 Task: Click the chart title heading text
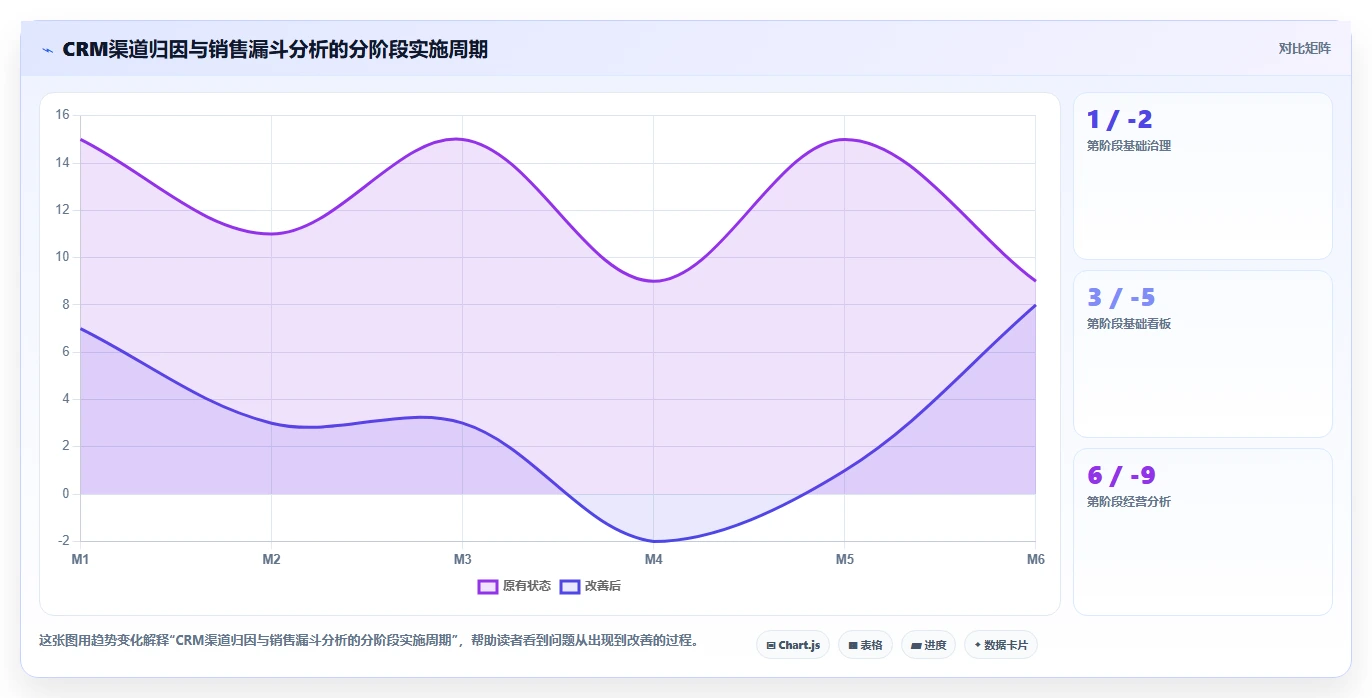[x=275, y=49]
